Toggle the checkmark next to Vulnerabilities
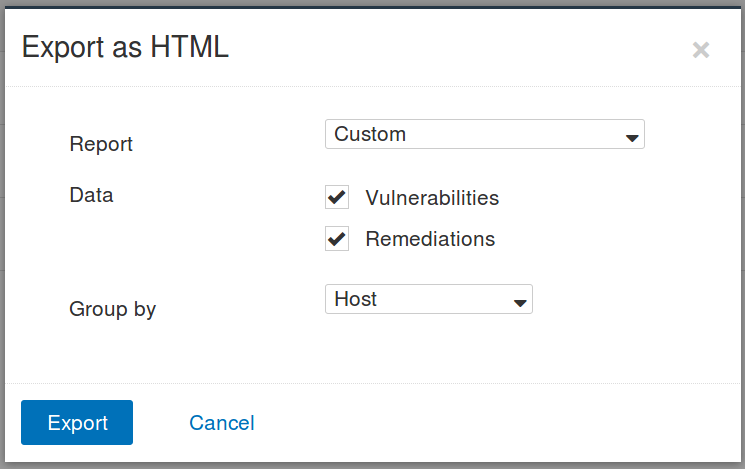745x469 pixels. coord(337,197)
